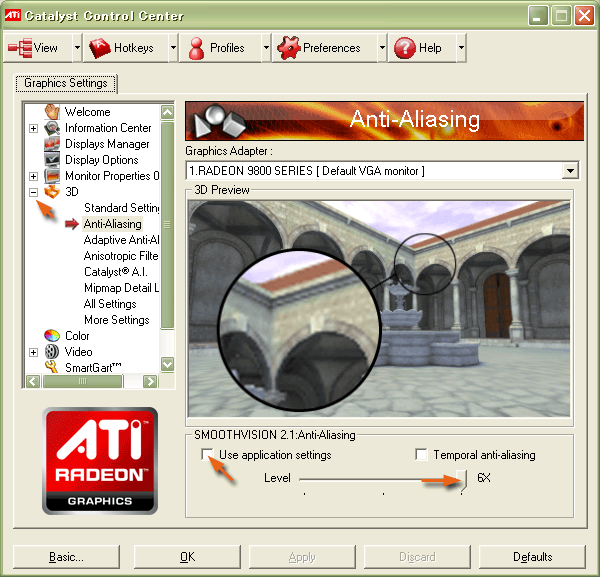The height and width of the screenshot is (577, 600).
Task: Select the Video film reel icon
Action: coord(52,352)
